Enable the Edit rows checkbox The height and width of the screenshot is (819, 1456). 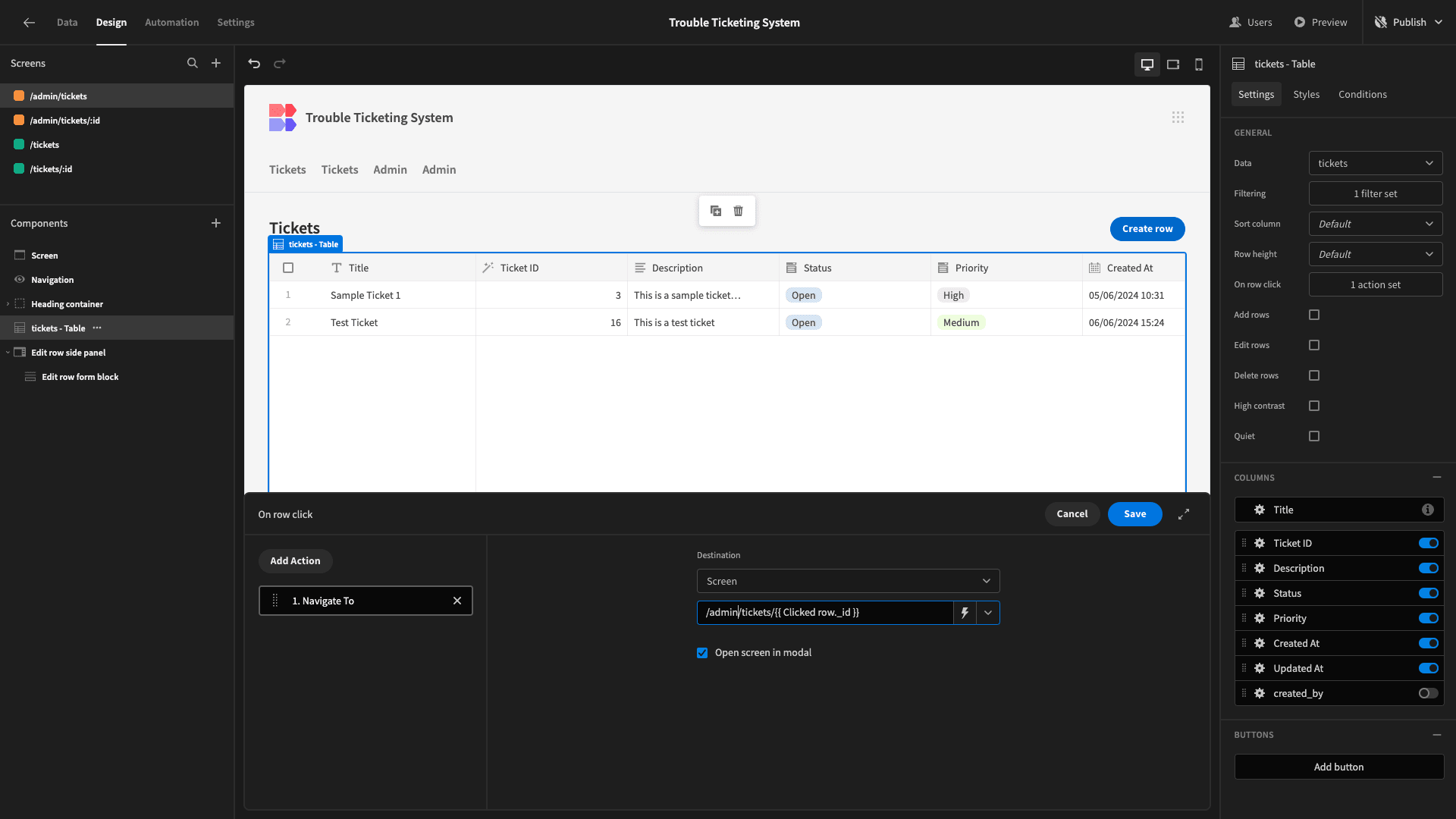(1314, 345)
